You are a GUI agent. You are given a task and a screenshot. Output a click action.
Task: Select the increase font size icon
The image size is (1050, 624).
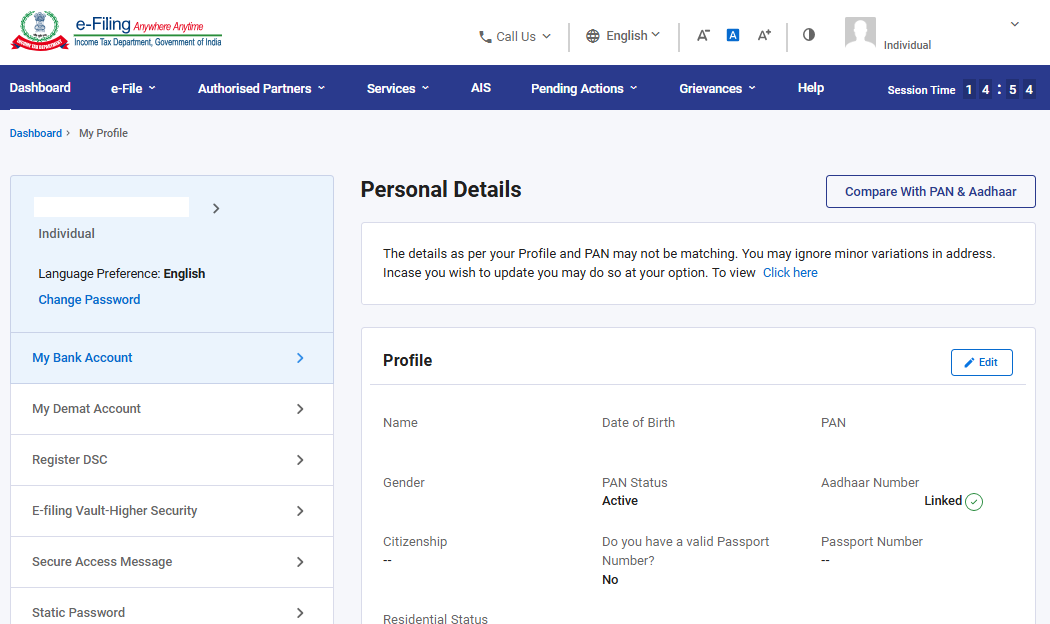coord(764,34)
